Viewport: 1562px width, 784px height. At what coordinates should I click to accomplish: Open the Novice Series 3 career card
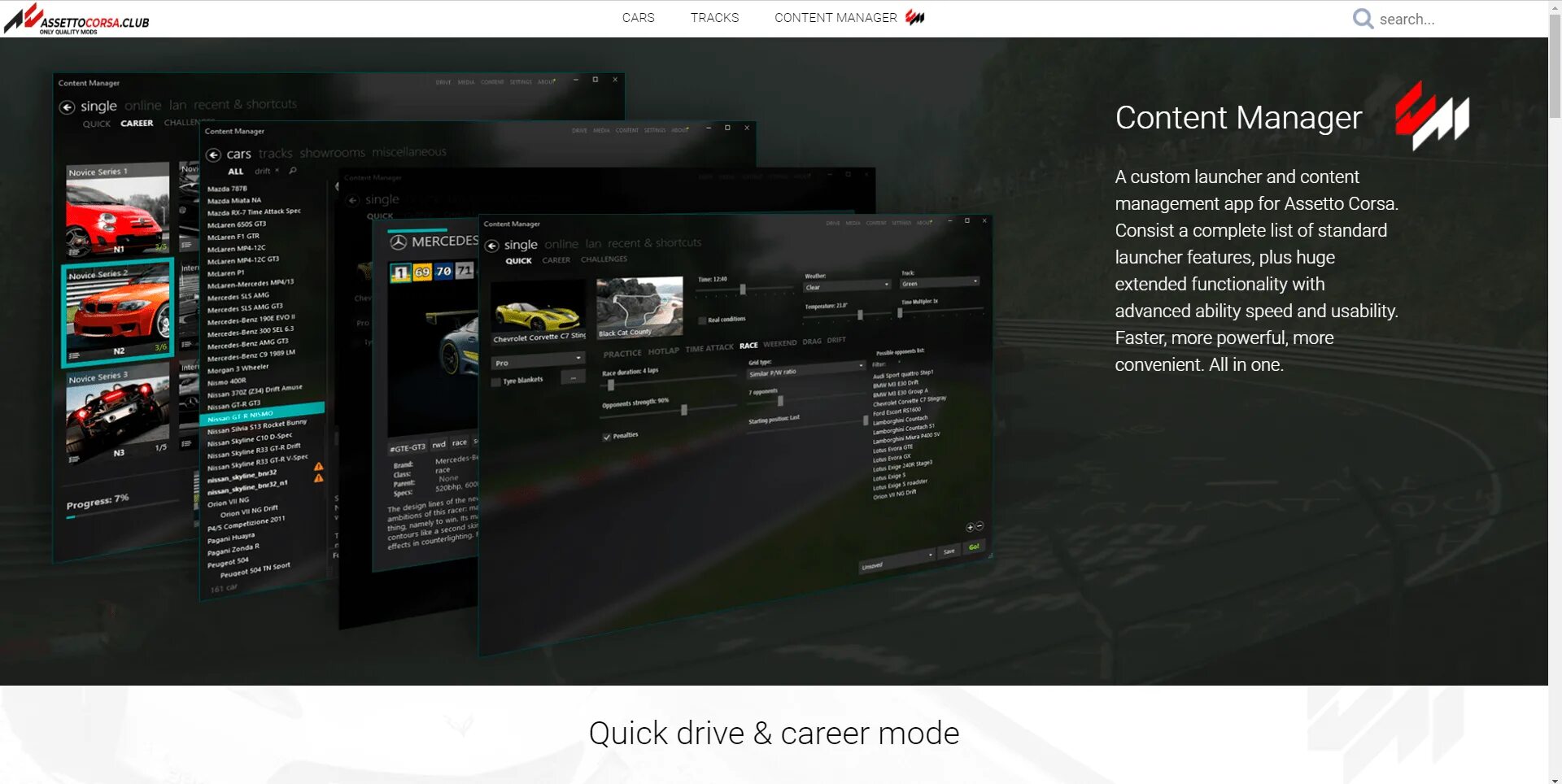pyautogui.click(x=119, y=416)
